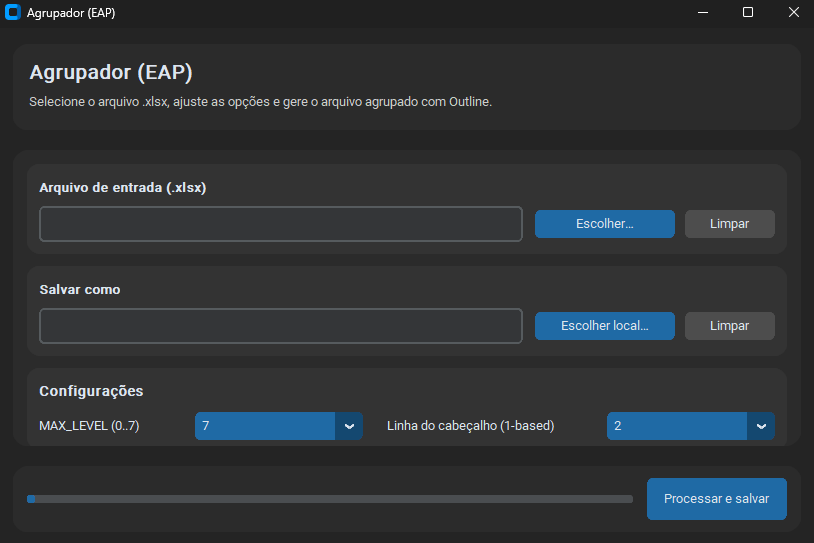
Task: Maximize the Agrupador window
Action: tap(748, 12)
